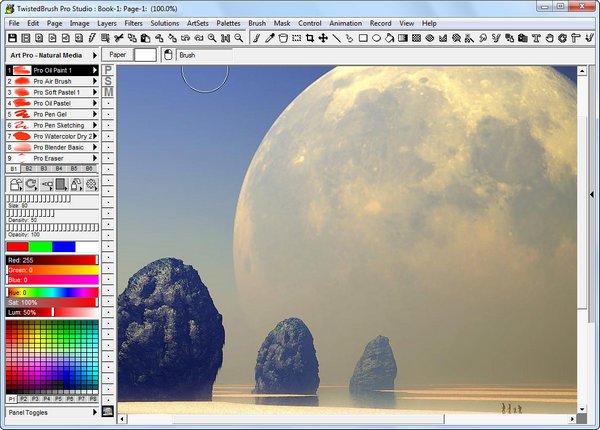Open the Layers menu
The height and width of the screenshot is (430, 600).
[x=107, y=23]
